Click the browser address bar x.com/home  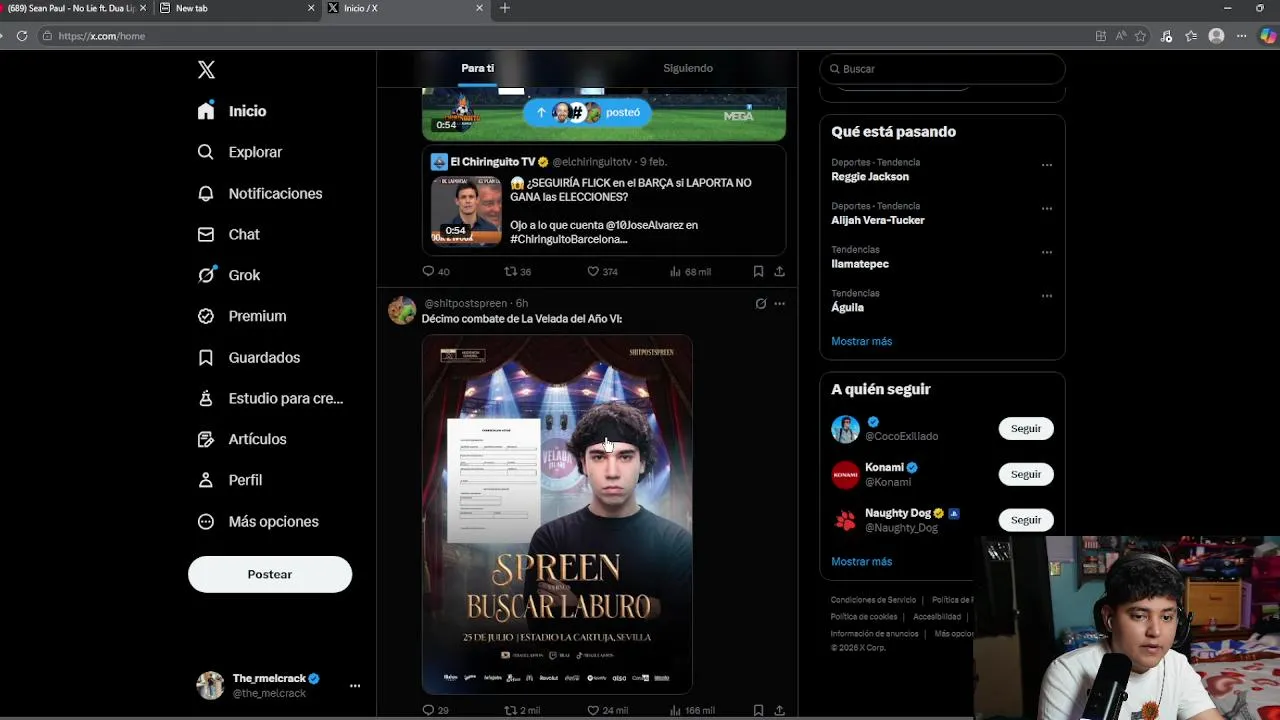tap(565, 36)
